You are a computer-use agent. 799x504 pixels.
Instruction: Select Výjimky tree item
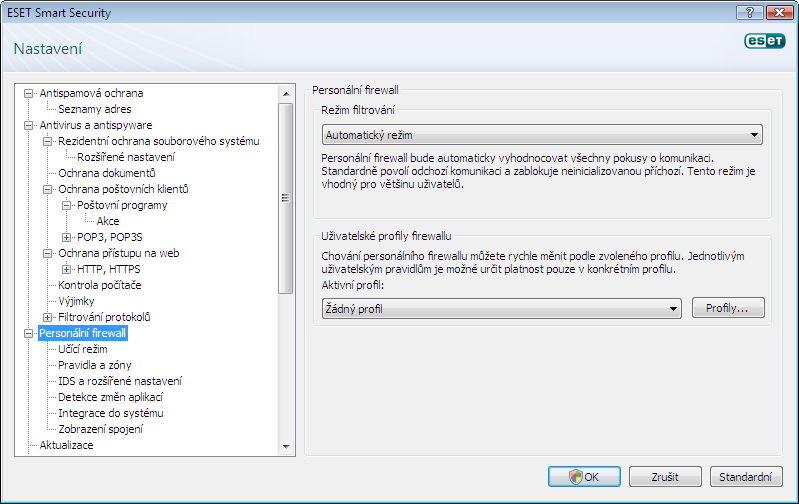pos(76,301)
